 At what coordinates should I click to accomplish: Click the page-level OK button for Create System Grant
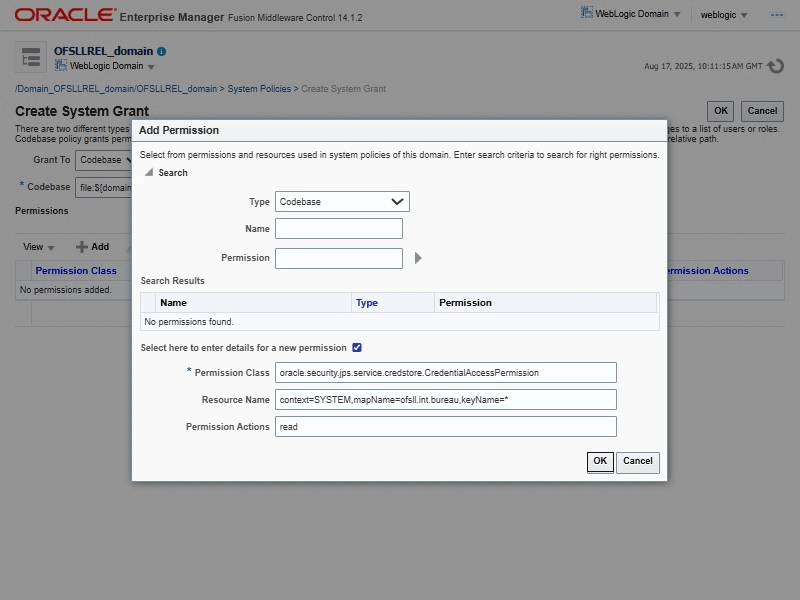pos(720,111)
